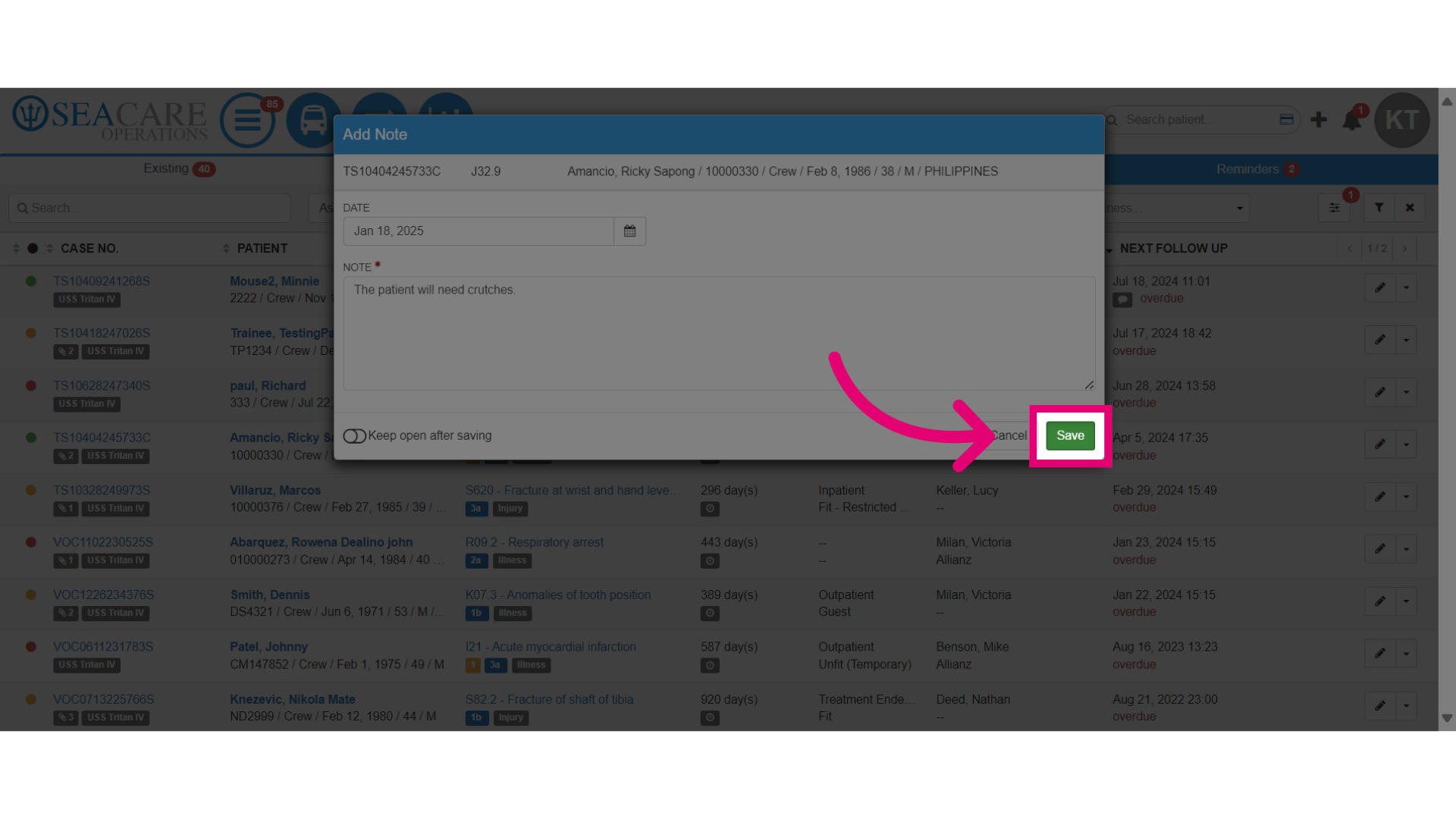Viewport: 1456px width, 819px height.
Task: Open the KT user avatar menu
Action: click(1401, 120)
